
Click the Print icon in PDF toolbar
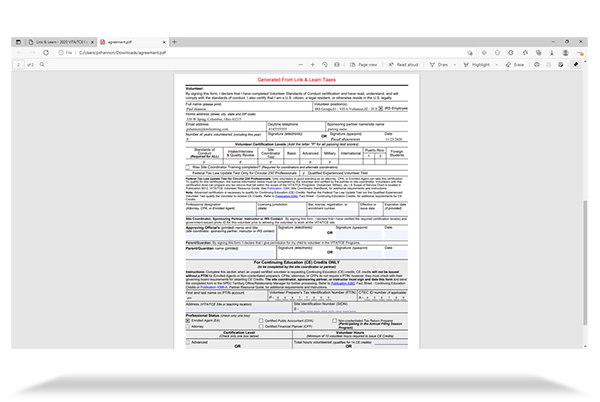pyautogui.click(x=537, y=65)
